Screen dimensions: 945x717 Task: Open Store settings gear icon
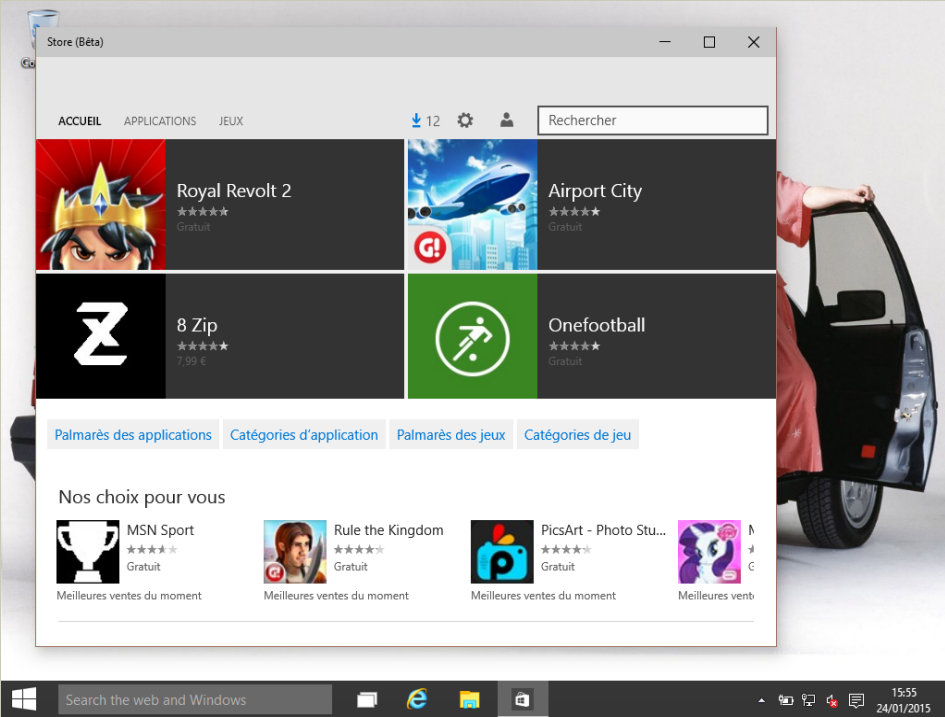click(465, 121)
